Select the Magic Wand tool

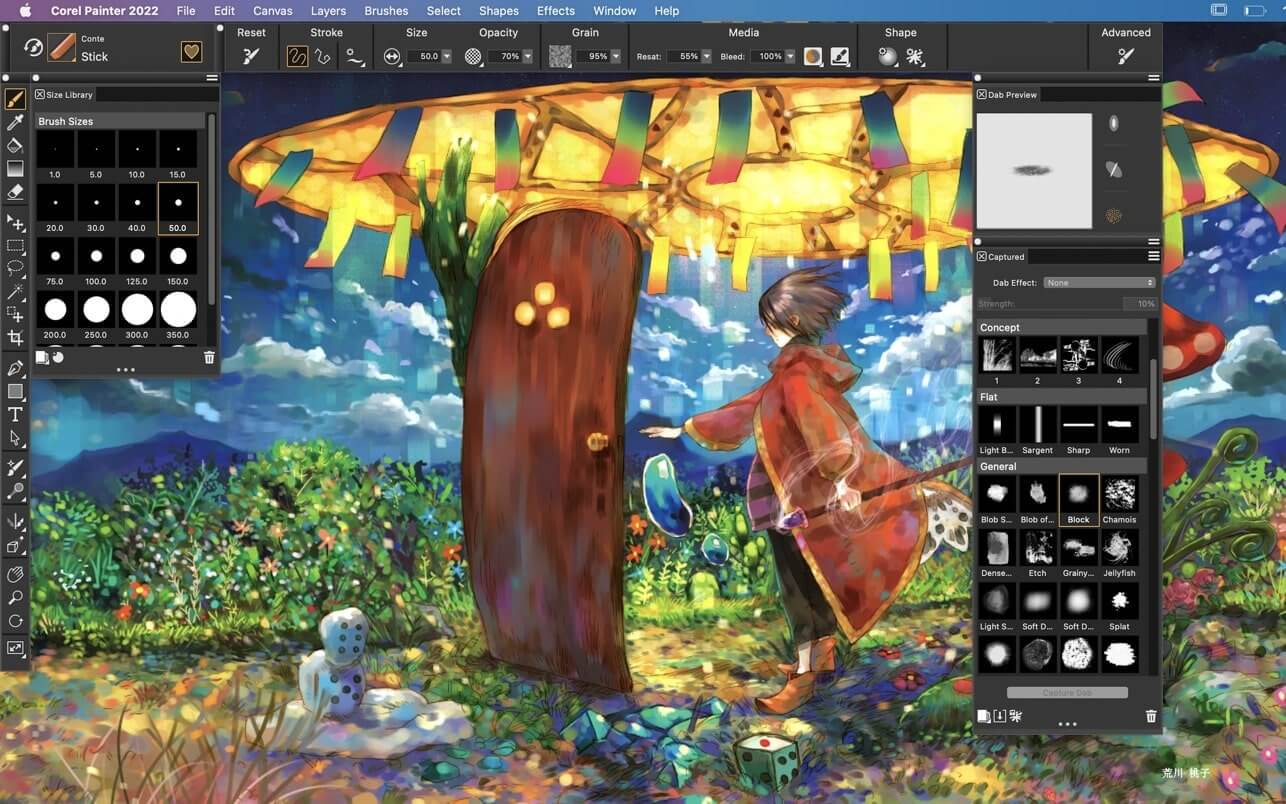(x=14, y=292)
